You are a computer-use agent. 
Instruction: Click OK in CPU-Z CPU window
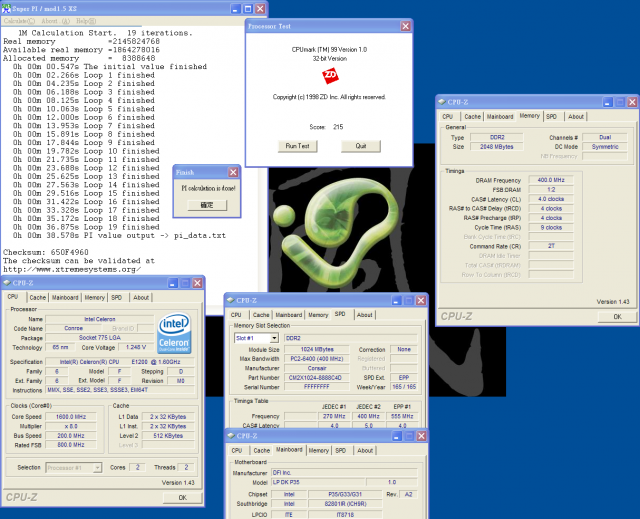(182, 497)
